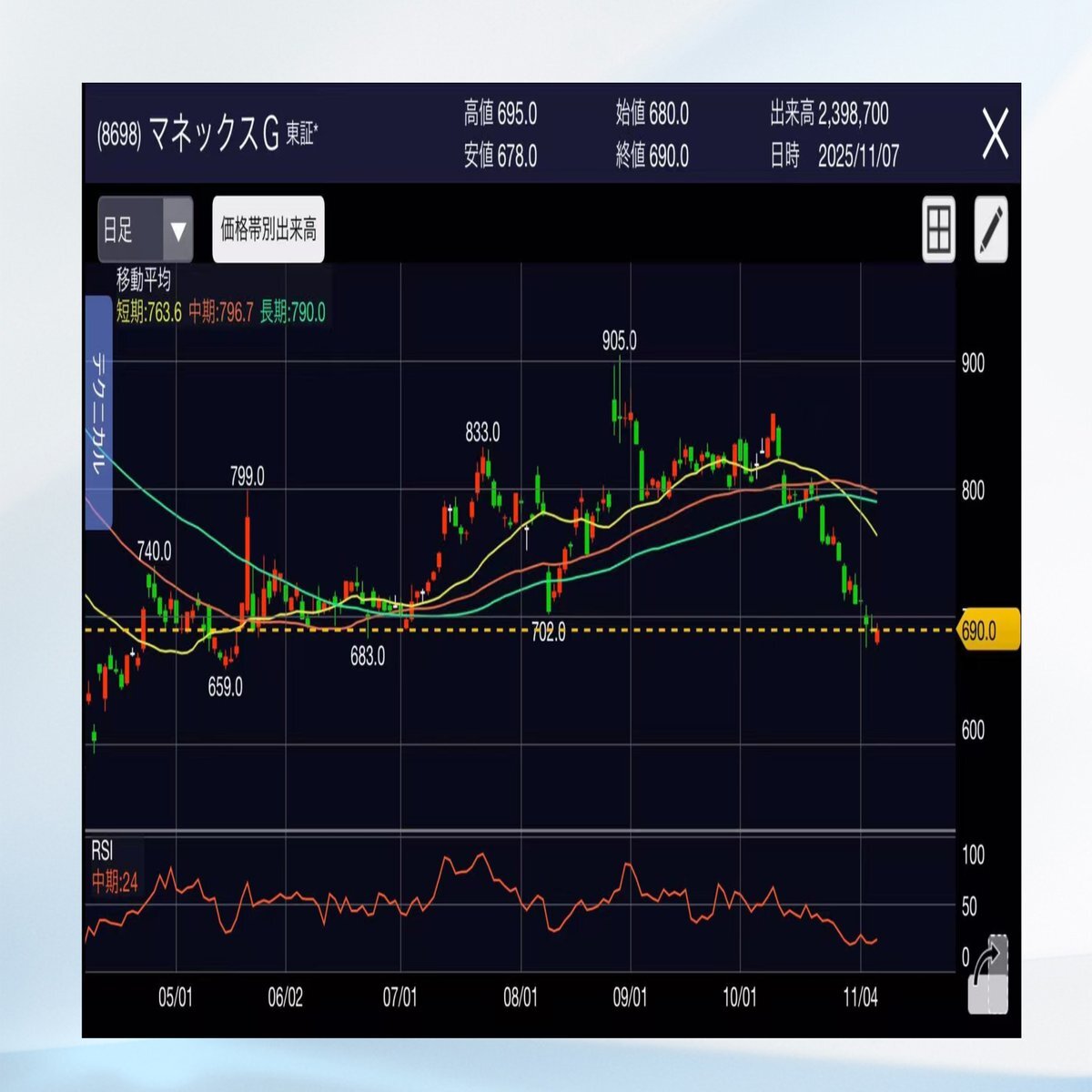The width and height of the screenshot is (1092, 1092).
Task: Click the 中期:796.7 moving average value
Action: pyautogui.click(x=221, y=312)
